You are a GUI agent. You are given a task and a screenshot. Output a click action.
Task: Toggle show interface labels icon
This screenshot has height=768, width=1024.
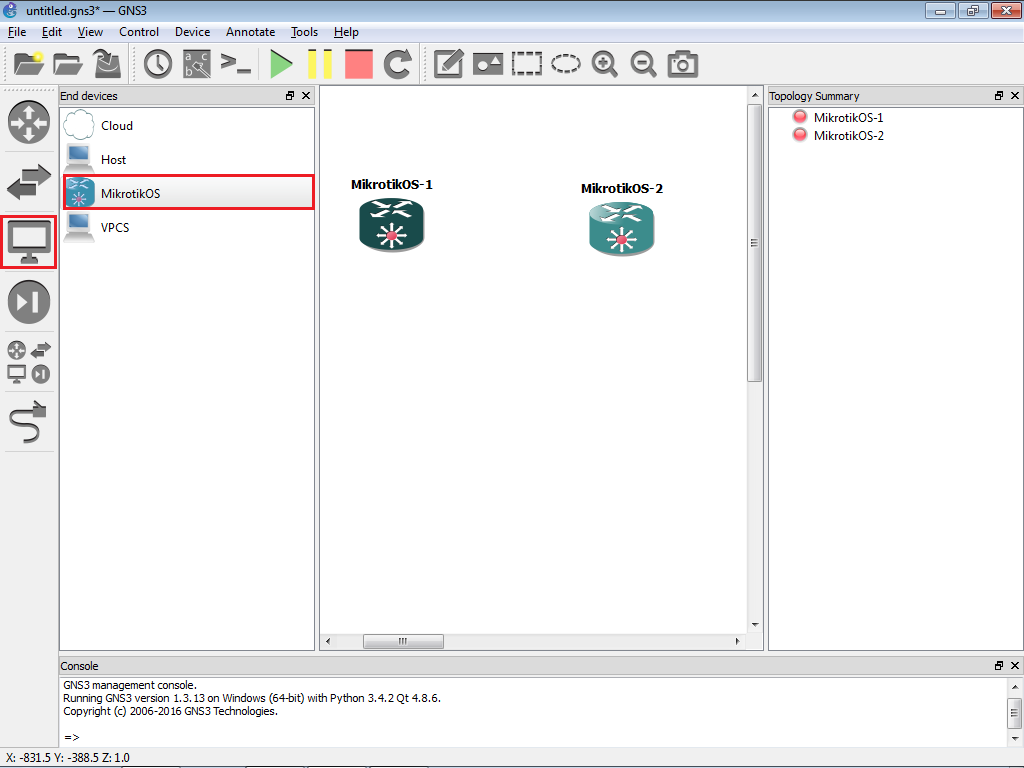(197, 64)
